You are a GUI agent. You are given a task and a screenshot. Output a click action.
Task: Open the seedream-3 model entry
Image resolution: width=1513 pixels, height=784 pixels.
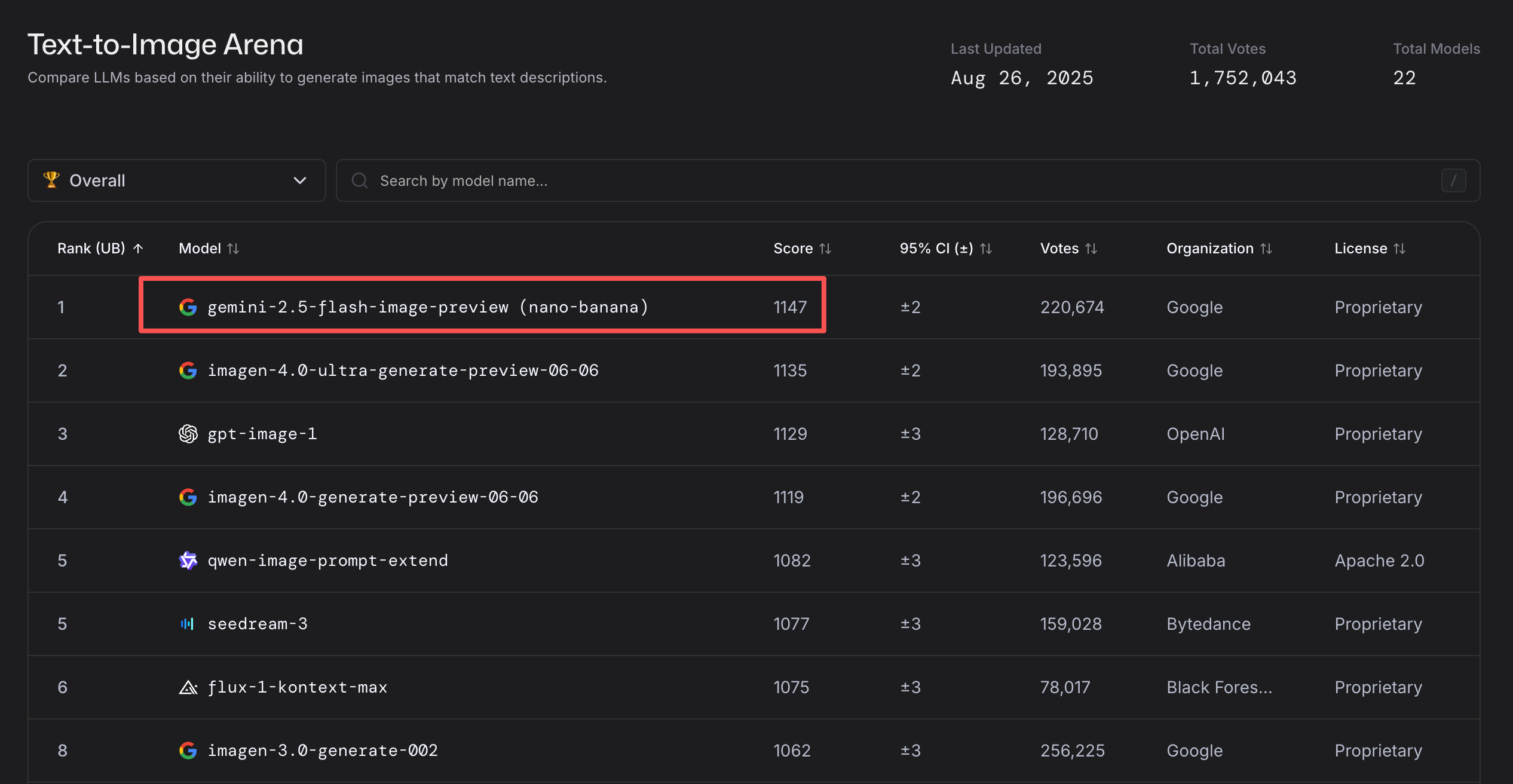tap(258, 624)
